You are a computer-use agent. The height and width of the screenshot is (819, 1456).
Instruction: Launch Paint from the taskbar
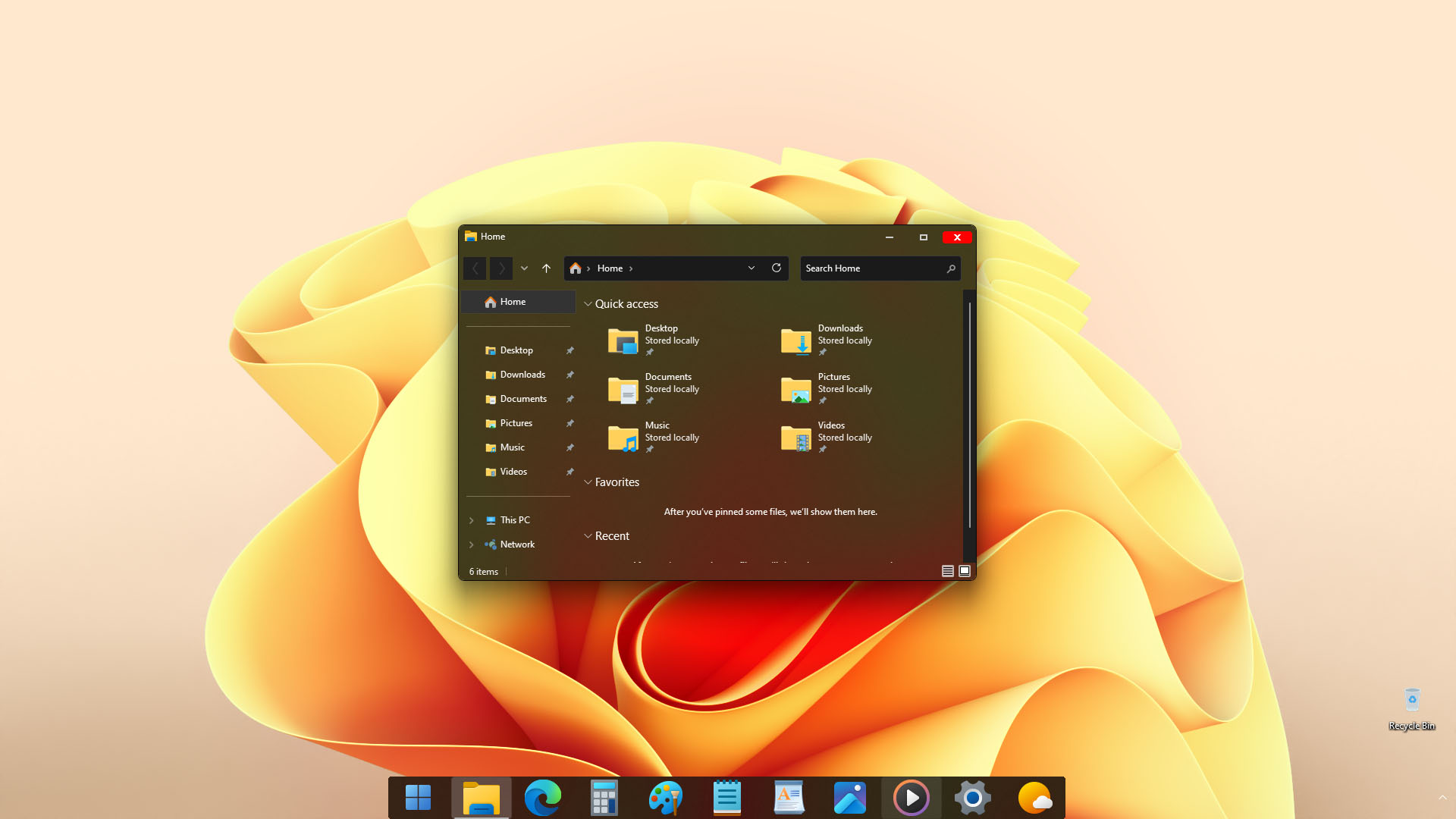pos(665,797)
